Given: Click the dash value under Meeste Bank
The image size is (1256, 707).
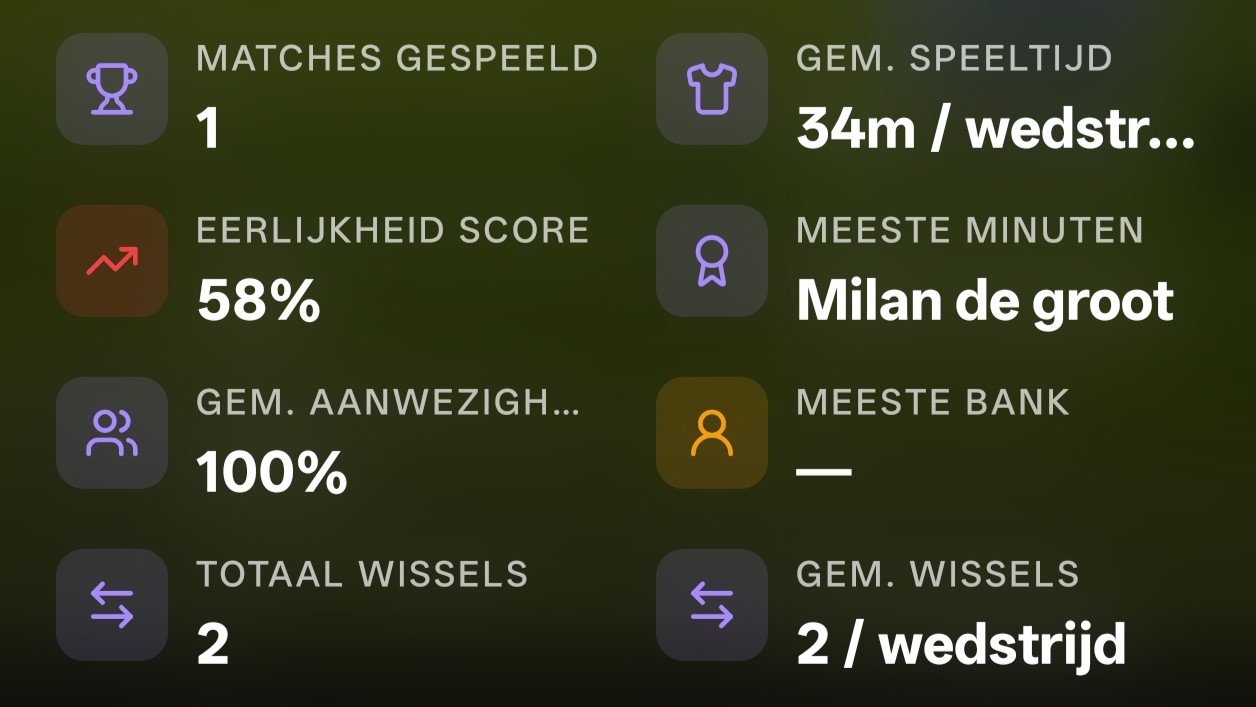Looking at the screenshot, I should pyautogui.click(x=823, y=472).
